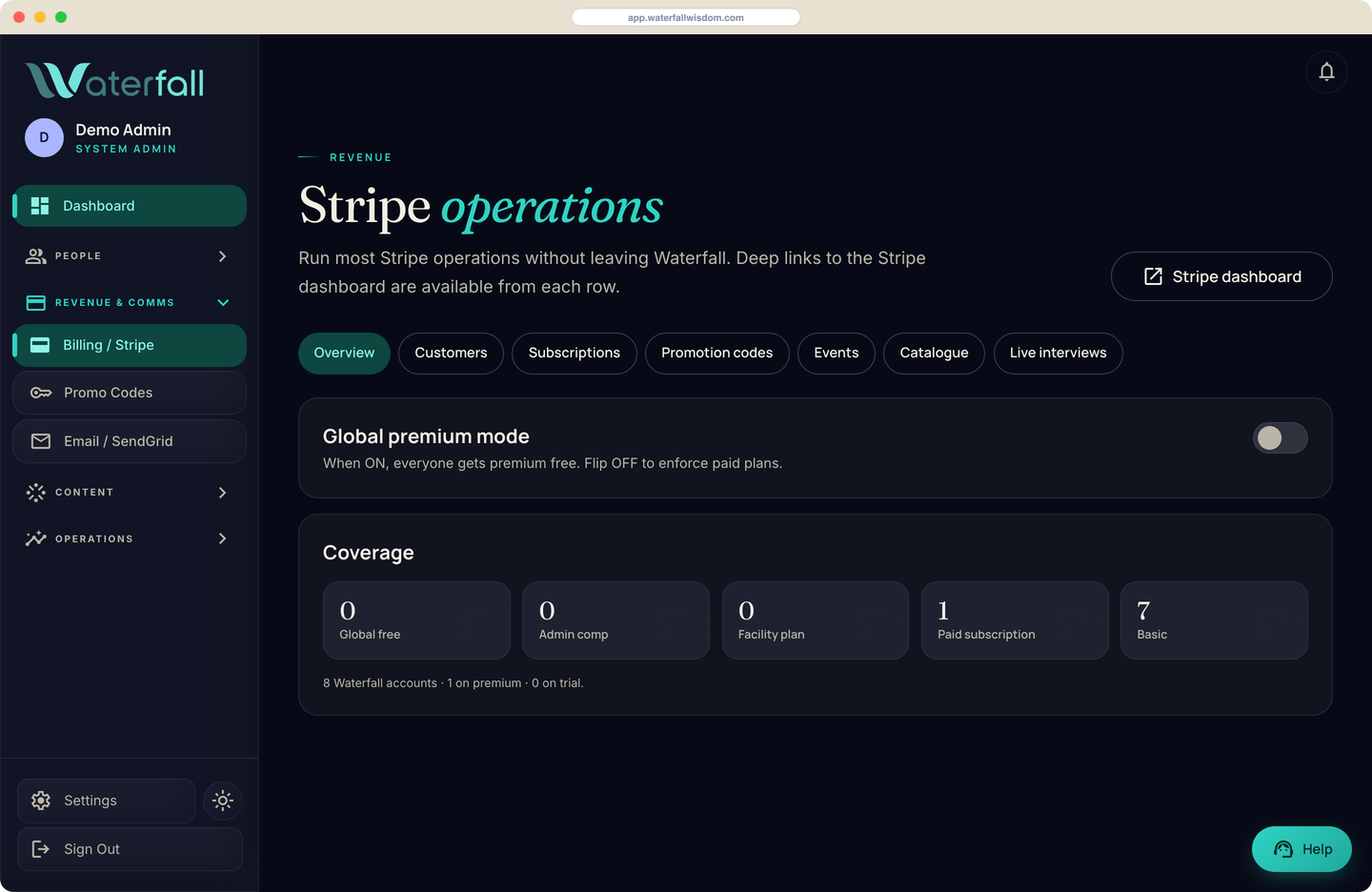Viewport: 1372px width, 892px height.
Task: Open Email / SendGrid sidebar item
Action: 130,441
